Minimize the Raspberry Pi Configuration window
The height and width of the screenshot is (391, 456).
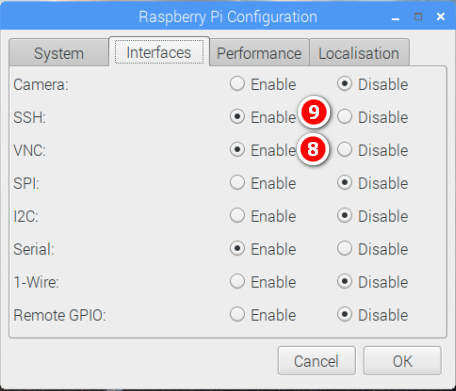(x=396, y=17)
